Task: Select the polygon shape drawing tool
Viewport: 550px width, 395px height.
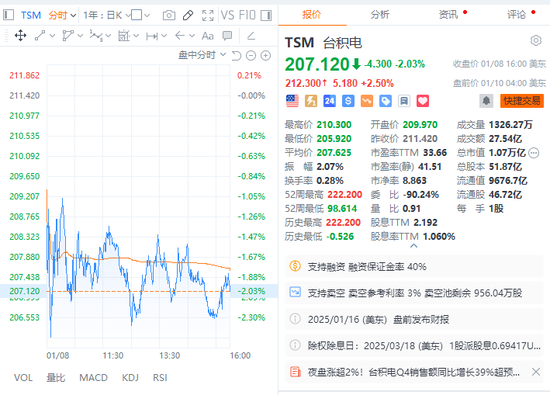Action: (68, 35)
